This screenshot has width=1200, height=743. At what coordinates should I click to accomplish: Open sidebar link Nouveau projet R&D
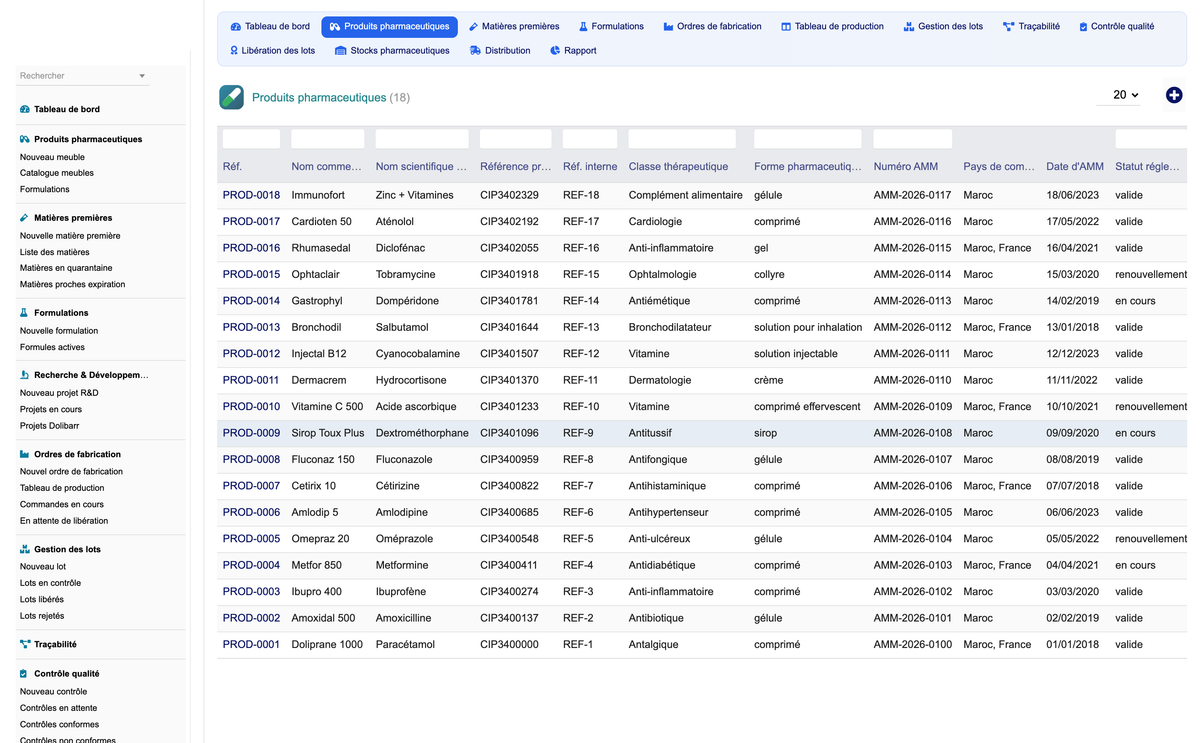coord(59,393)
